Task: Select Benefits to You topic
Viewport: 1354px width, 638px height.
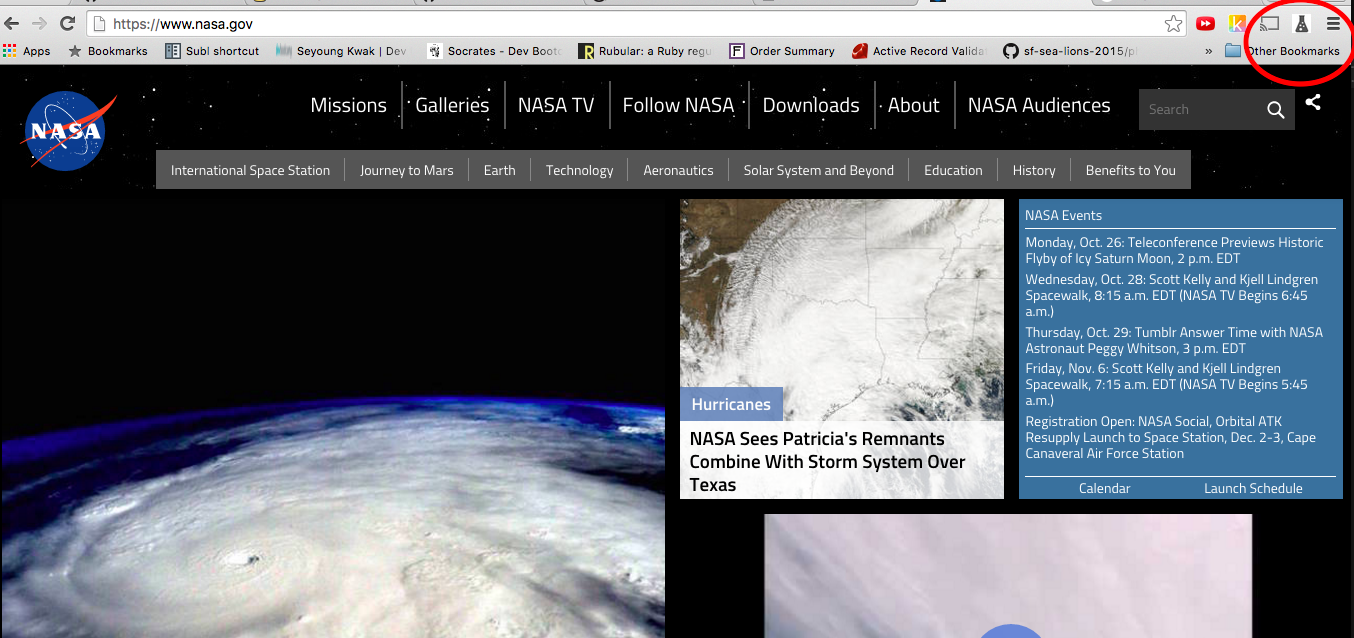Action: [1130, 170]
